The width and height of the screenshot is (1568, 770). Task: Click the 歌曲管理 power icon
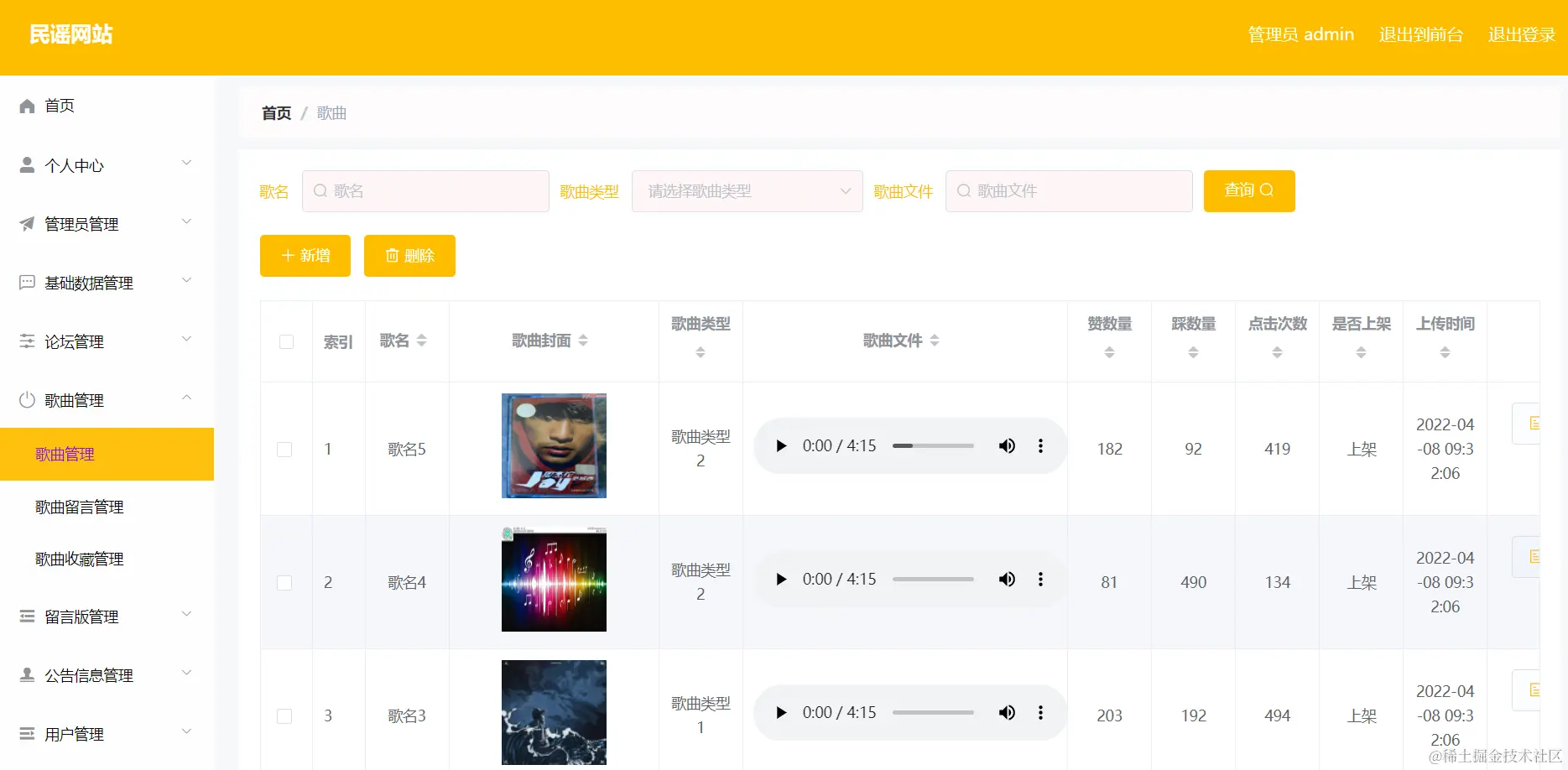(26, 400)
